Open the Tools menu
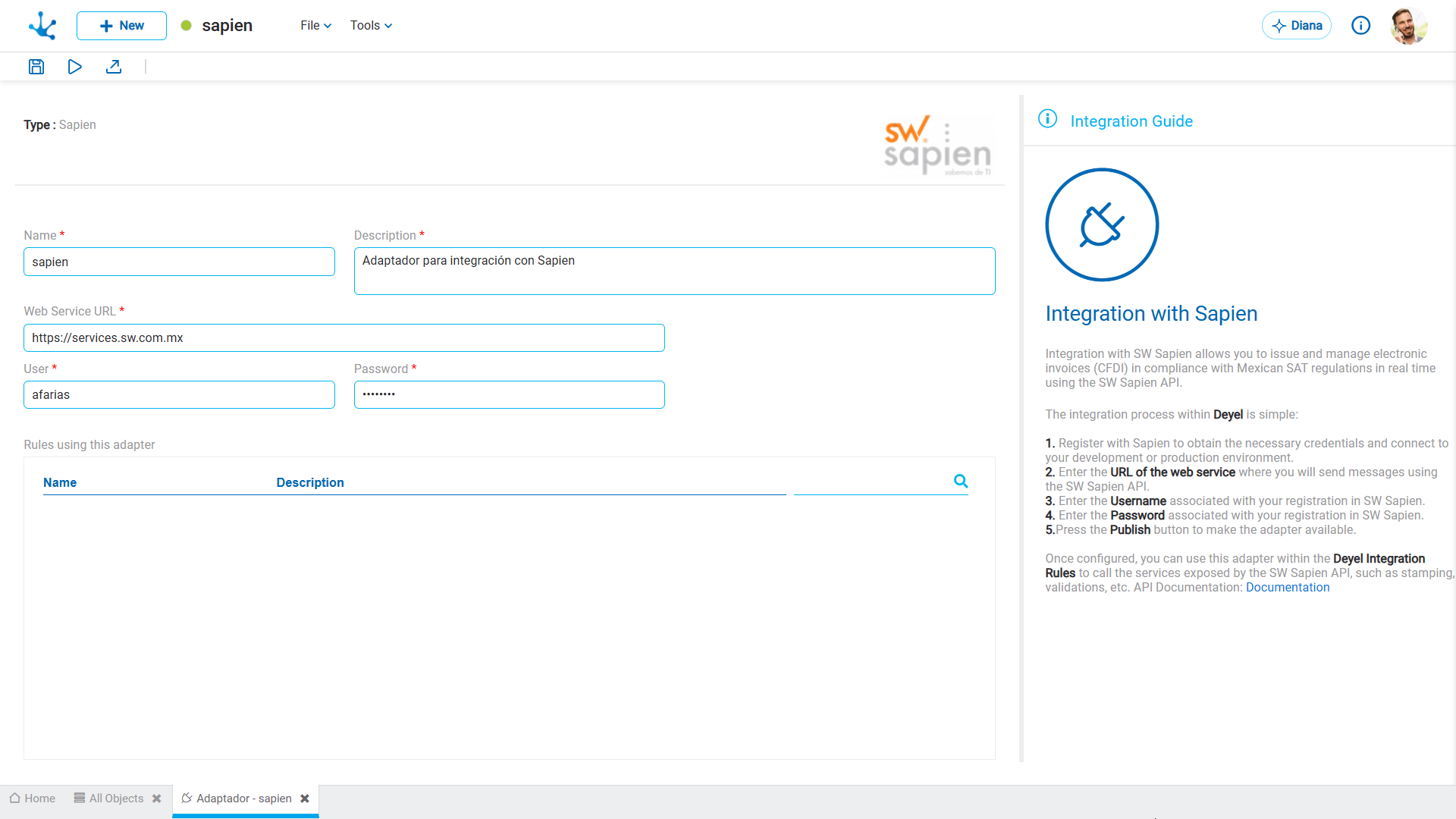The height and width of the screenshot is (819, 1456). (371, 26)
